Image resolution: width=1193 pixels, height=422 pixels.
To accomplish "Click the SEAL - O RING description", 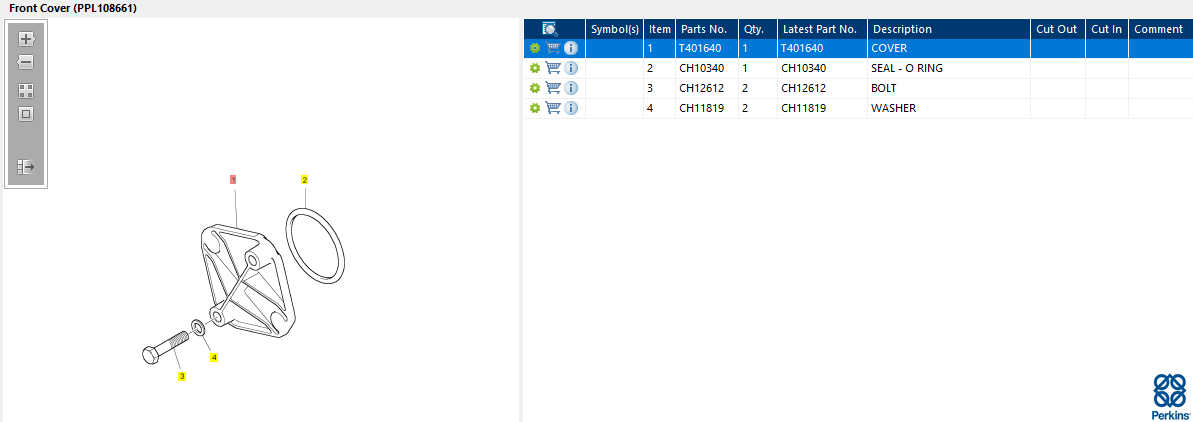I will click(949, 68).
